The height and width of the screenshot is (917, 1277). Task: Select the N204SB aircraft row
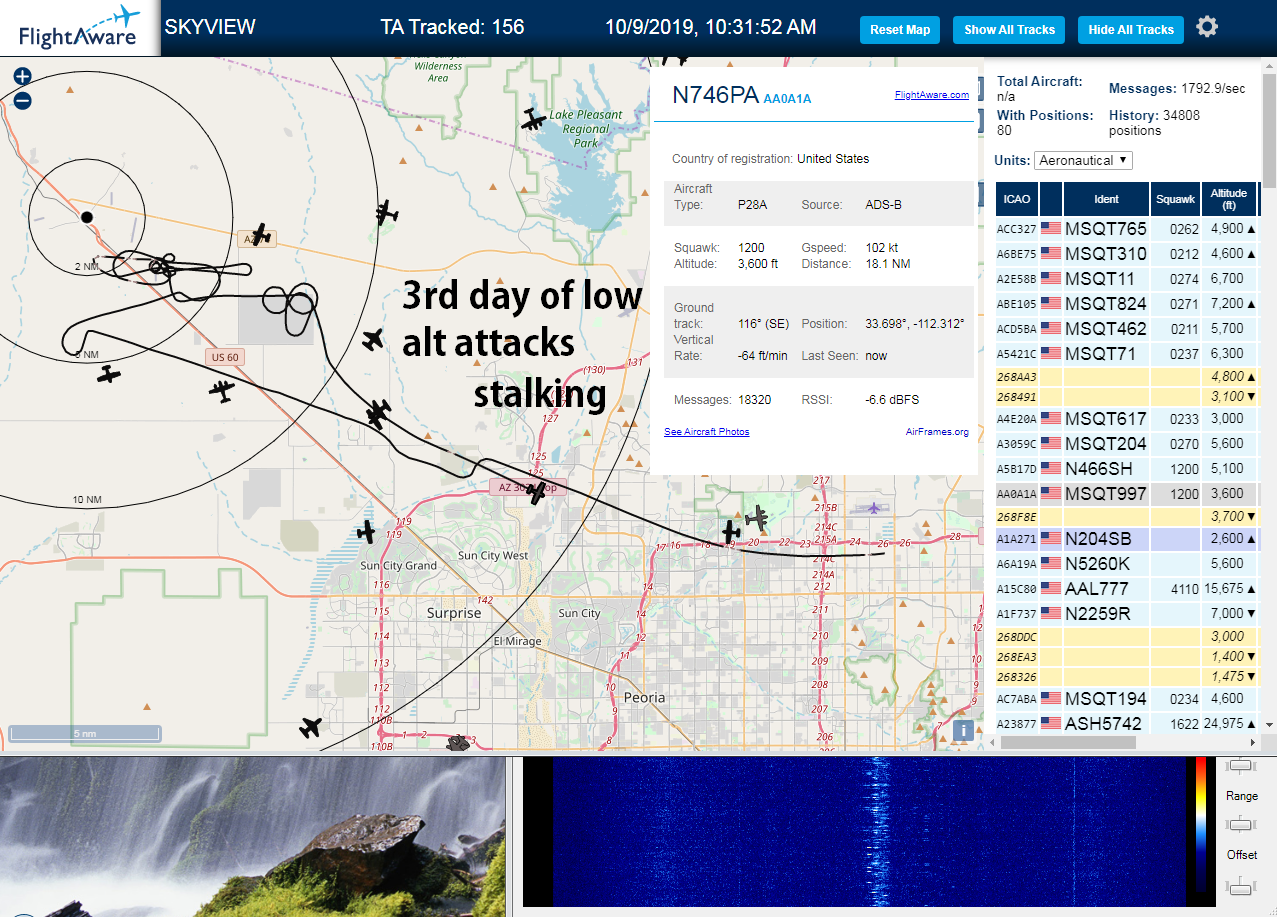click(x=1128, y=539)
